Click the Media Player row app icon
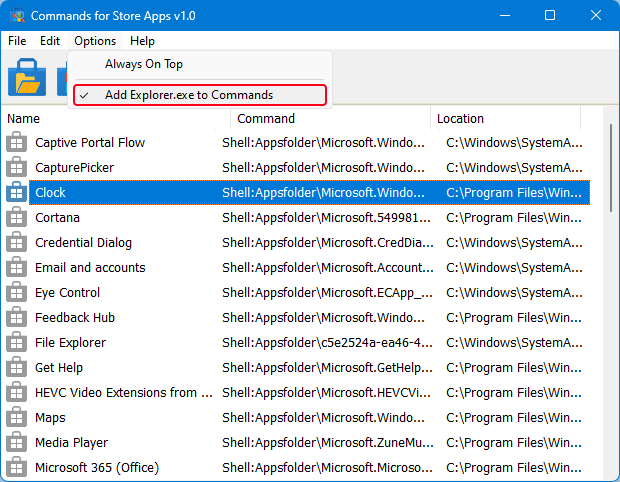The width and height of the screenshot is (620, 482). (x=16, y=442)
